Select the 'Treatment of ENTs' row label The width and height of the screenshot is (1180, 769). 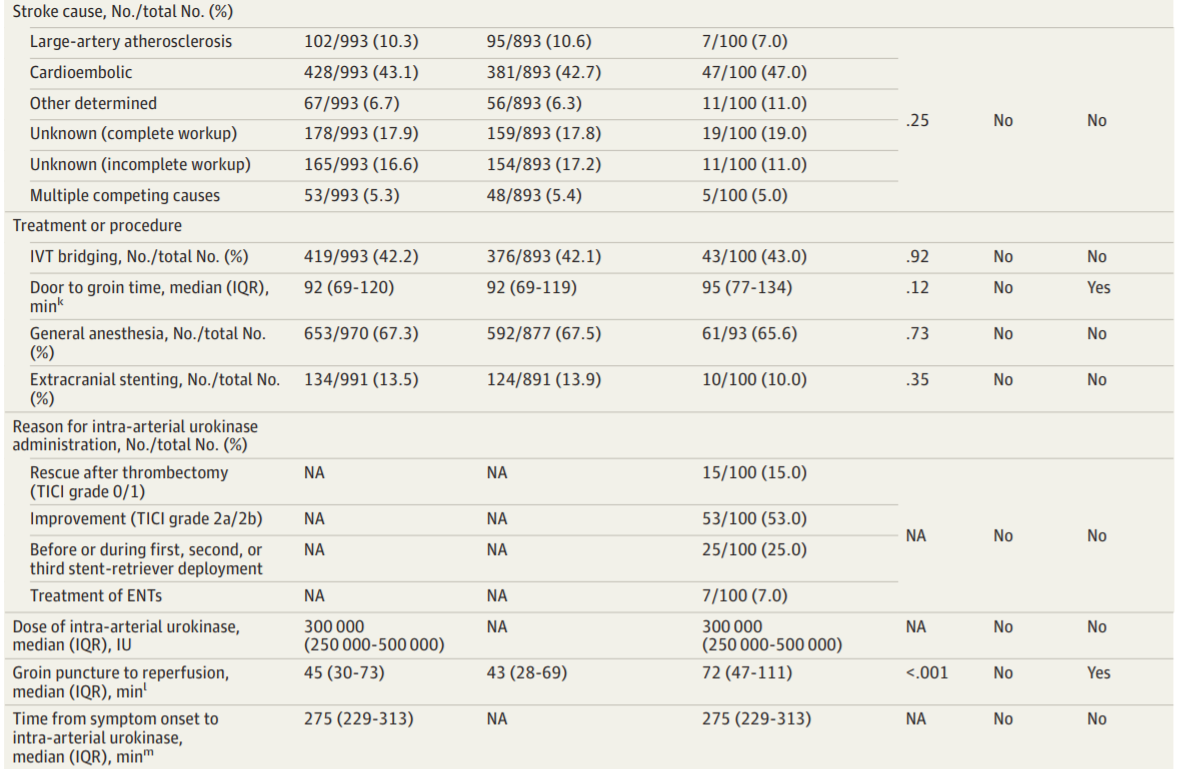[x=96, y=595]
